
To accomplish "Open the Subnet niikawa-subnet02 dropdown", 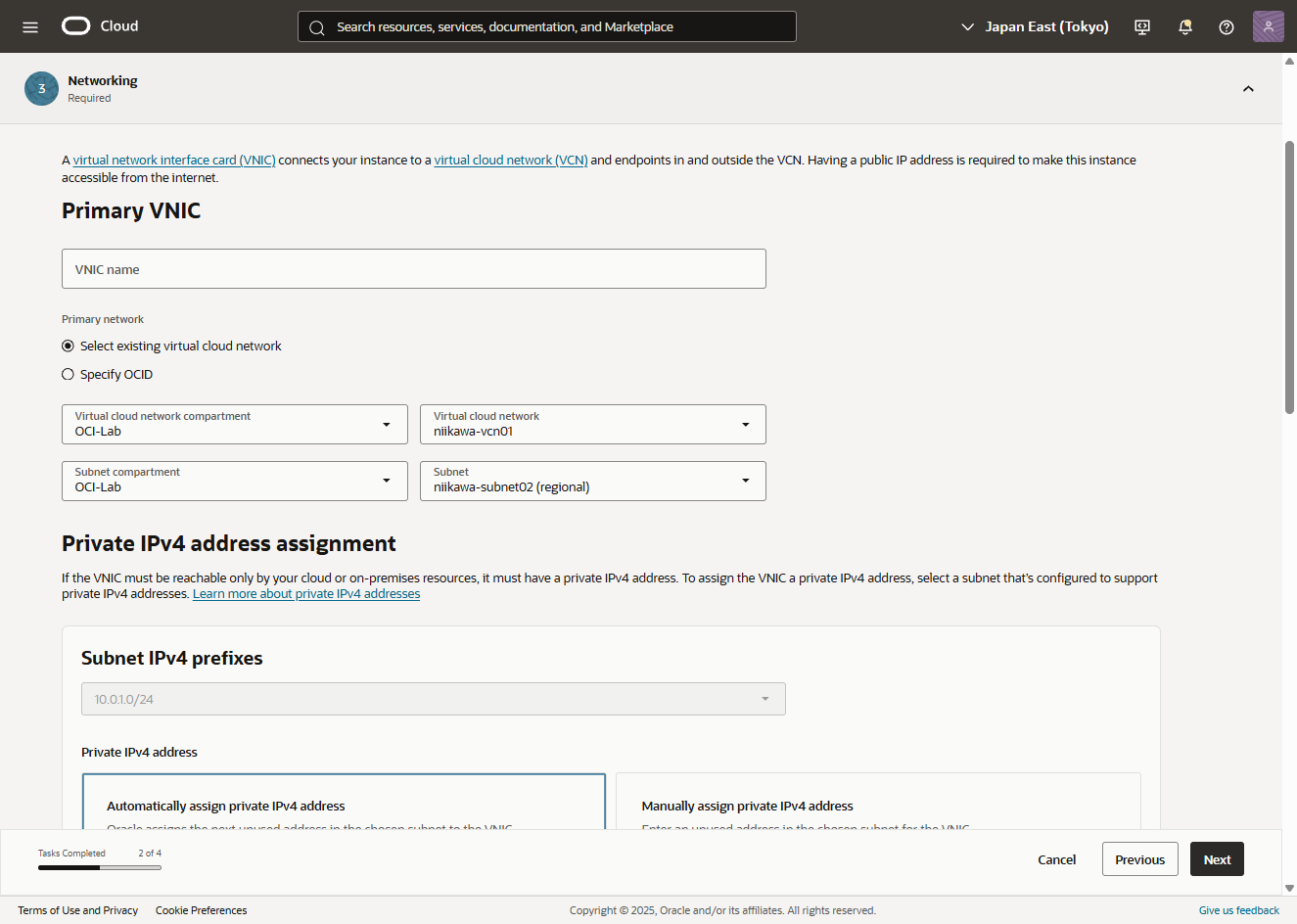I will [x=592, y=481].
